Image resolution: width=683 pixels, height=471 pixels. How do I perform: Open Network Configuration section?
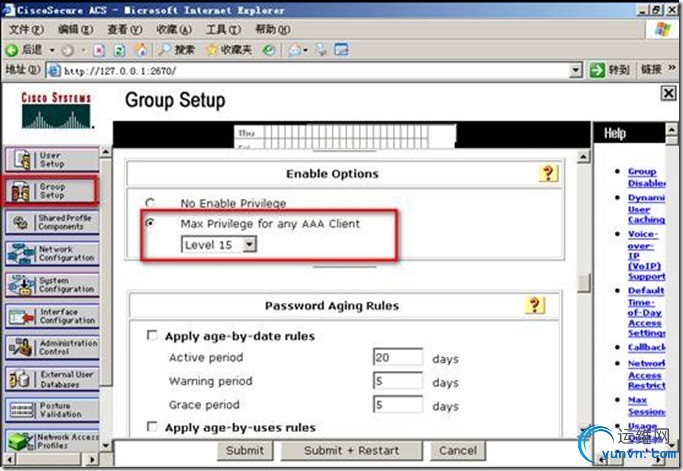52,254
